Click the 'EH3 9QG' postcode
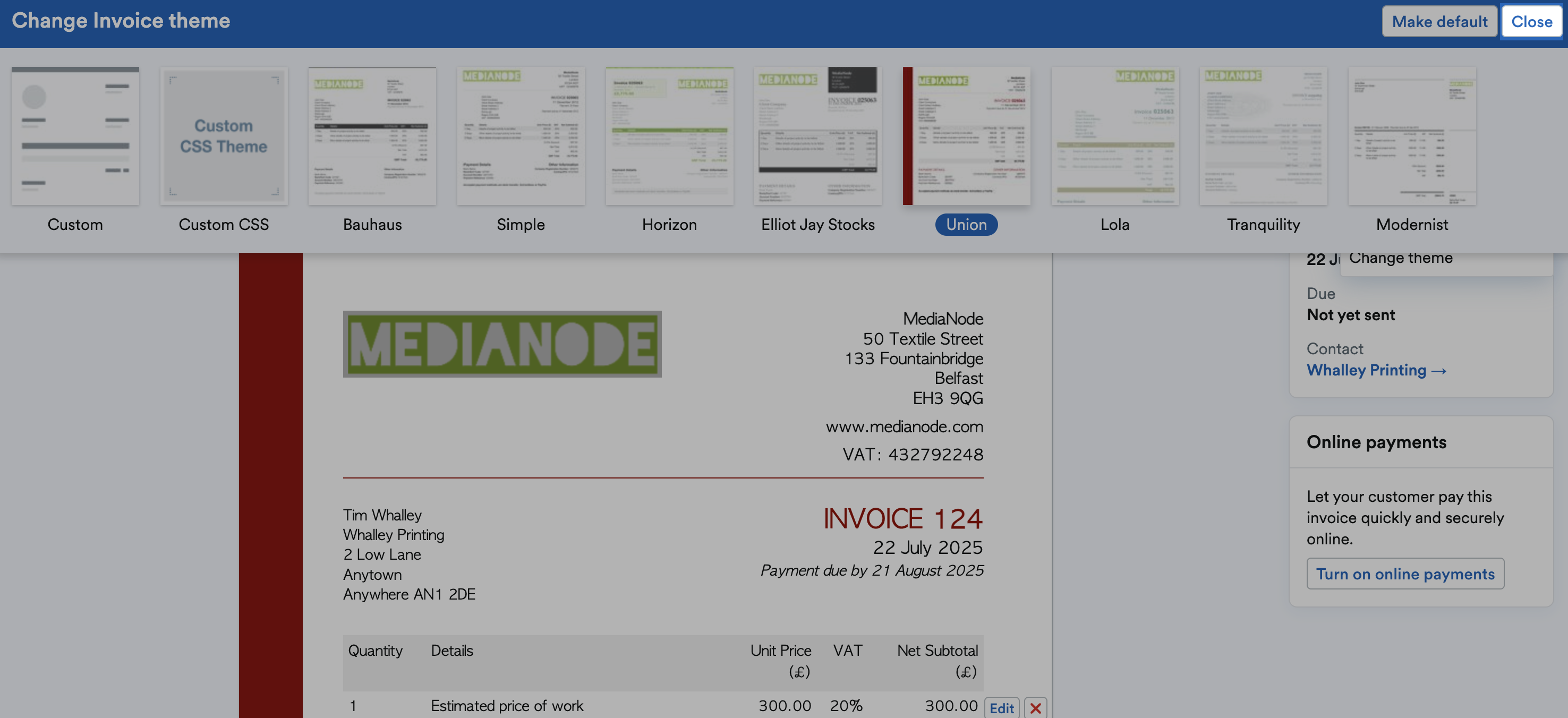Image resolution: width=1568 pixels, height=718 pixels. (x=948, y=398)
